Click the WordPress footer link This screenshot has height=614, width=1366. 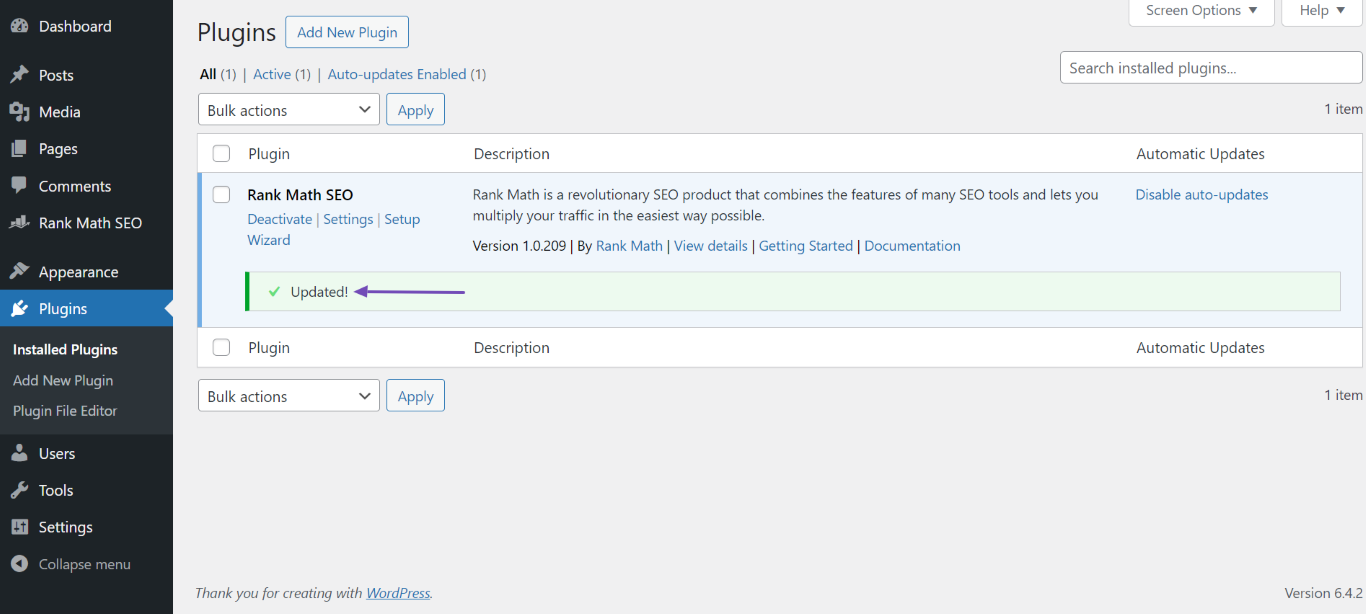tap(398, 593)
